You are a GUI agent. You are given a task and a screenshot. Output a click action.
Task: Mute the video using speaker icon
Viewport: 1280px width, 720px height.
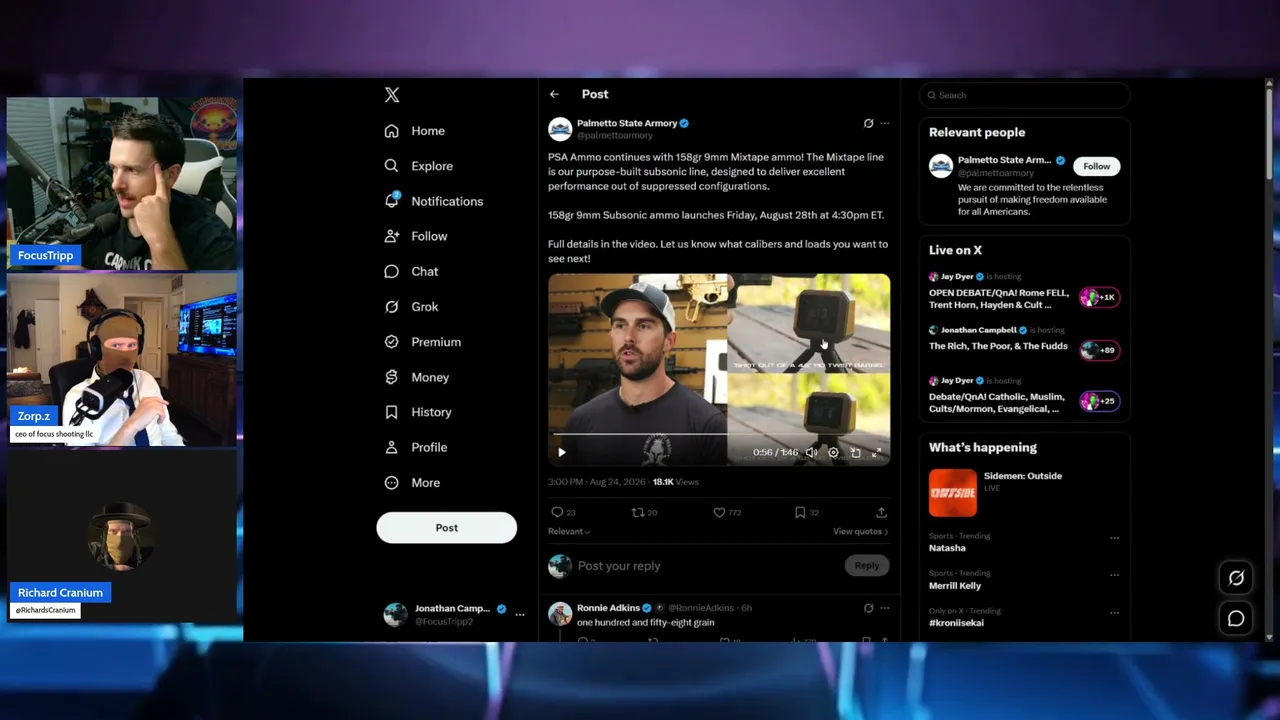[x=811, y=452]
